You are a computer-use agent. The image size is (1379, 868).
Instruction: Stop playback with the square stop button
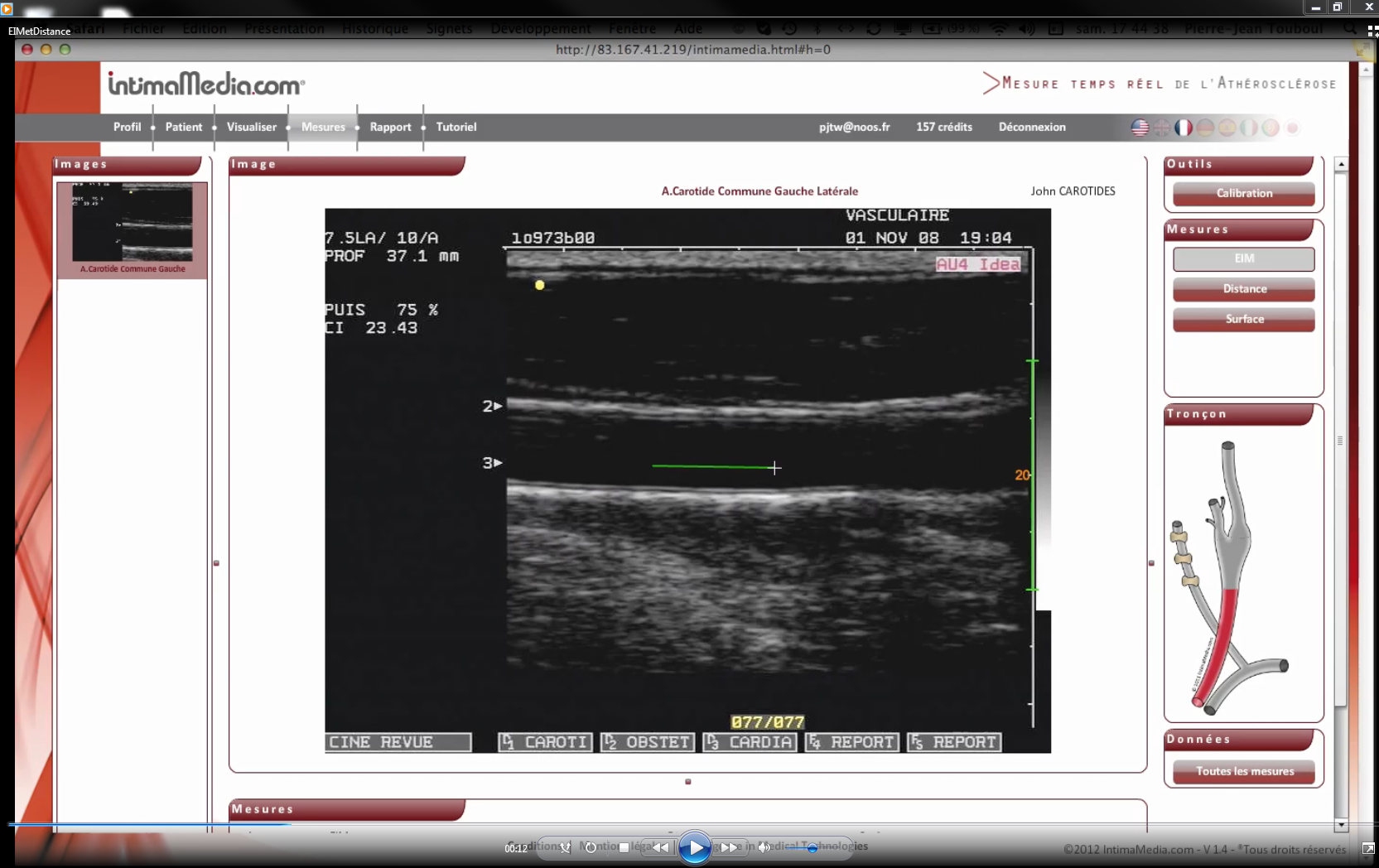624,847
